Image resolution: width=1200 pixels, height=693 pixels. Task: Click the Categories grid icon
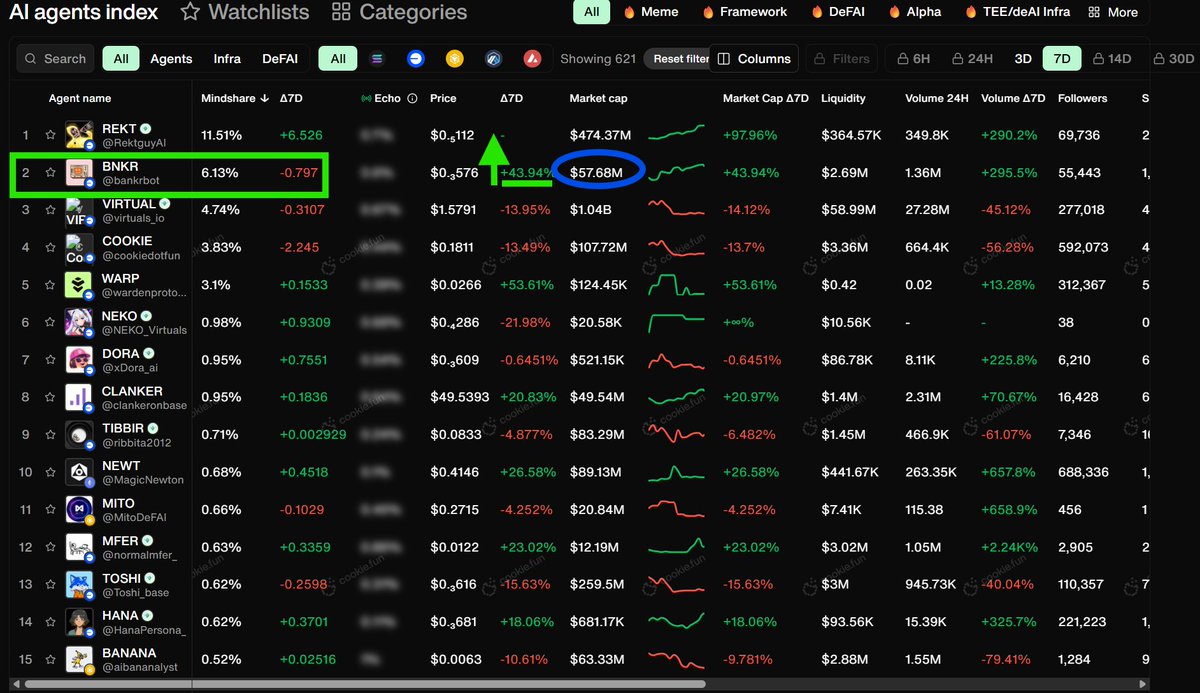coord(341,12)
